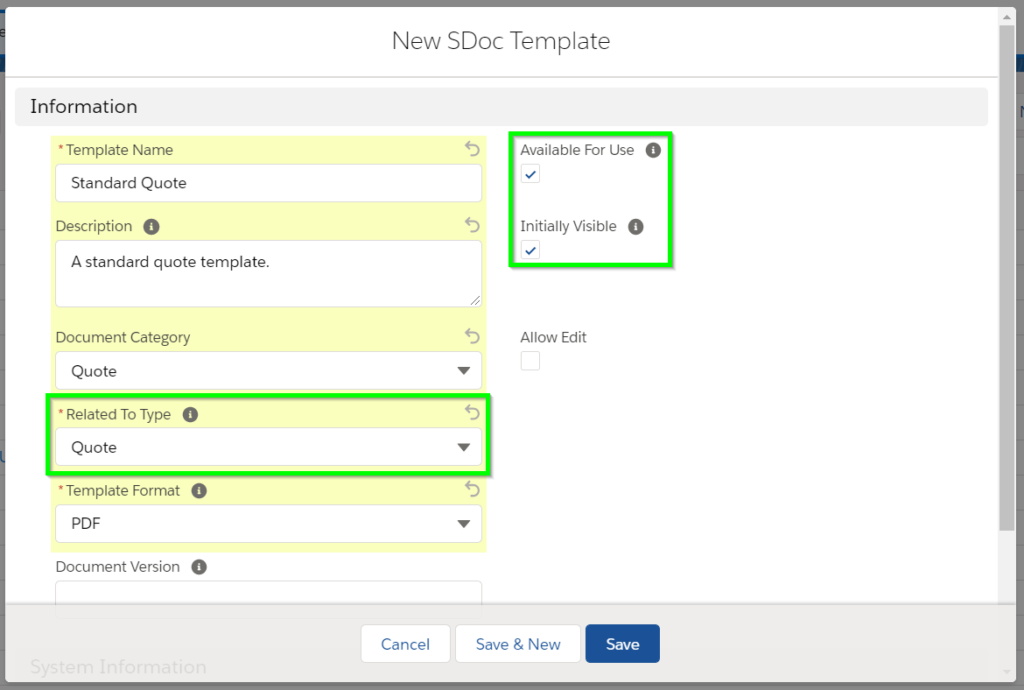Screen dimensions: 1024x690
Task: Click inside the Description text area
Action: [x=268, y=272]
